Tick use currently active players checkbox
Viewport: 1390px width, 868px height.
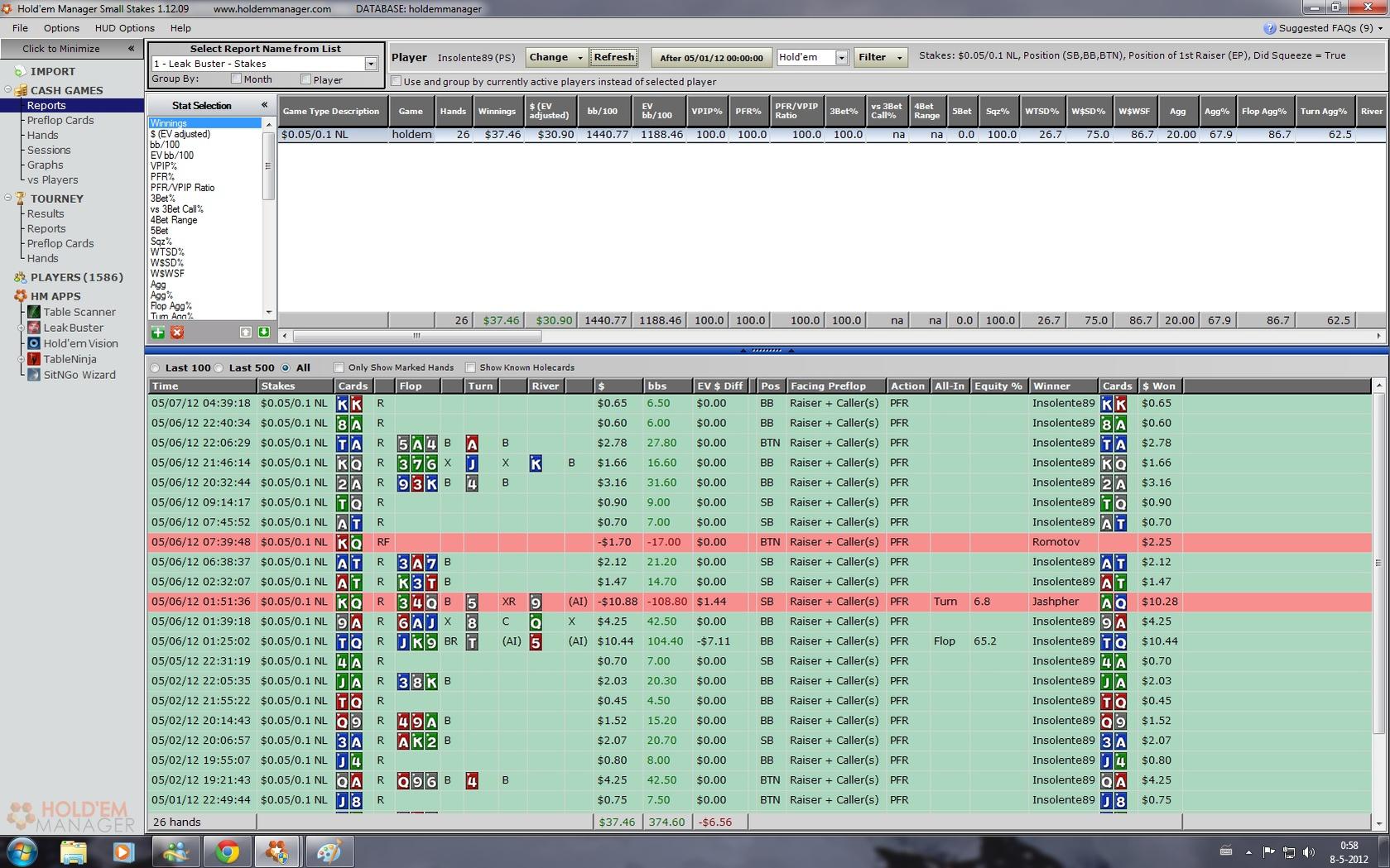tap(396, 81)
